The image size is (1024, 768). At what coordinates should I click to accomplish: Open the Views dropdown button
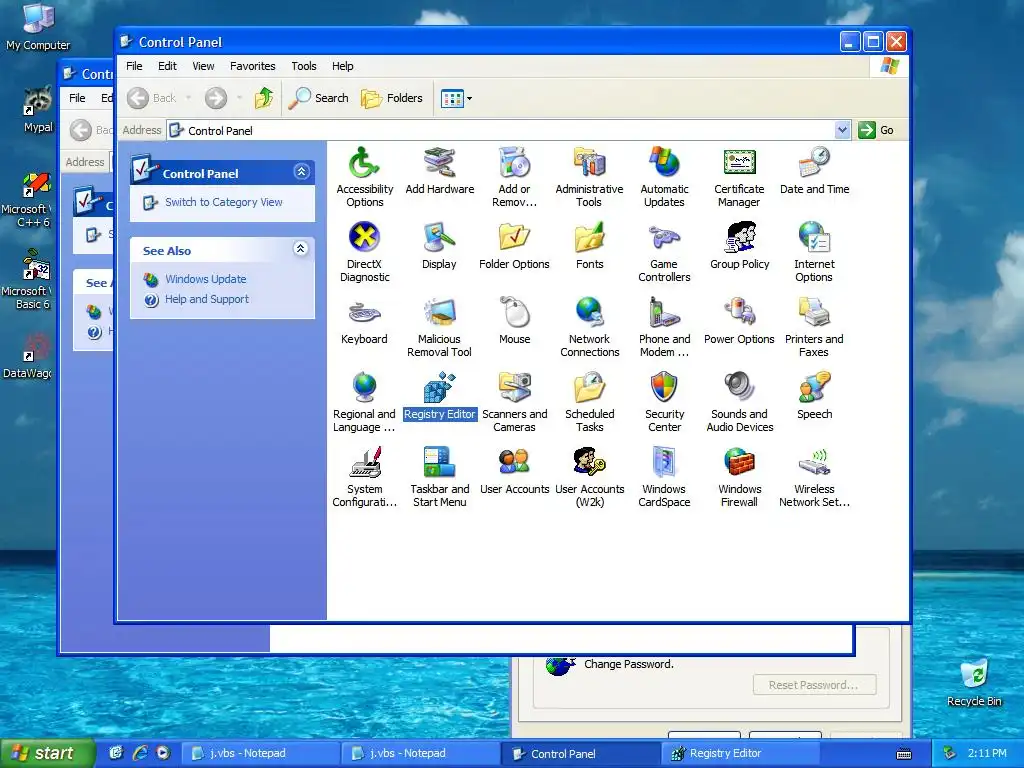coord(456,99)
